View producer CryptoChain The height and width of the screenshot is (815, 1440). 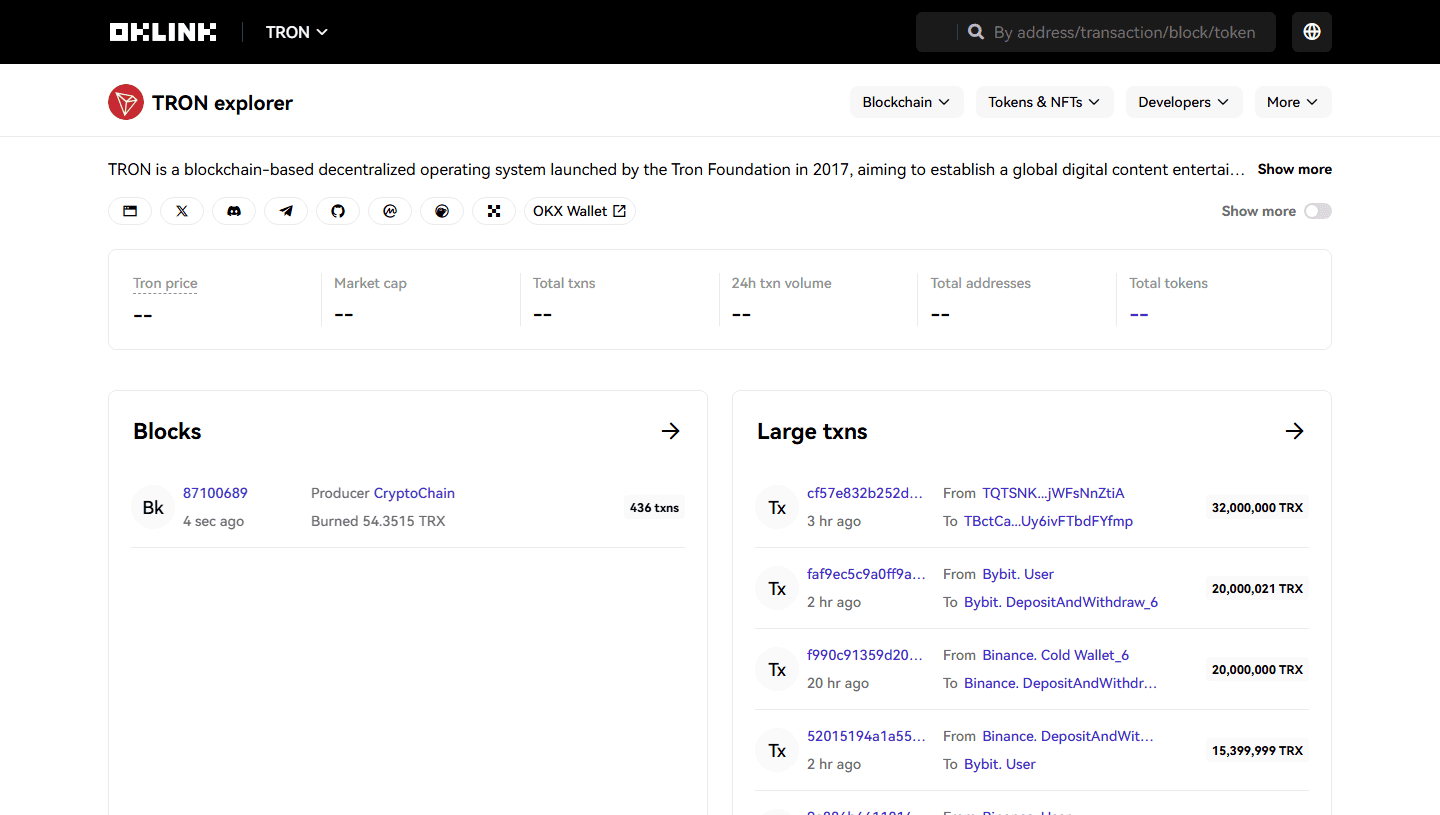click(x=414, y=493)
